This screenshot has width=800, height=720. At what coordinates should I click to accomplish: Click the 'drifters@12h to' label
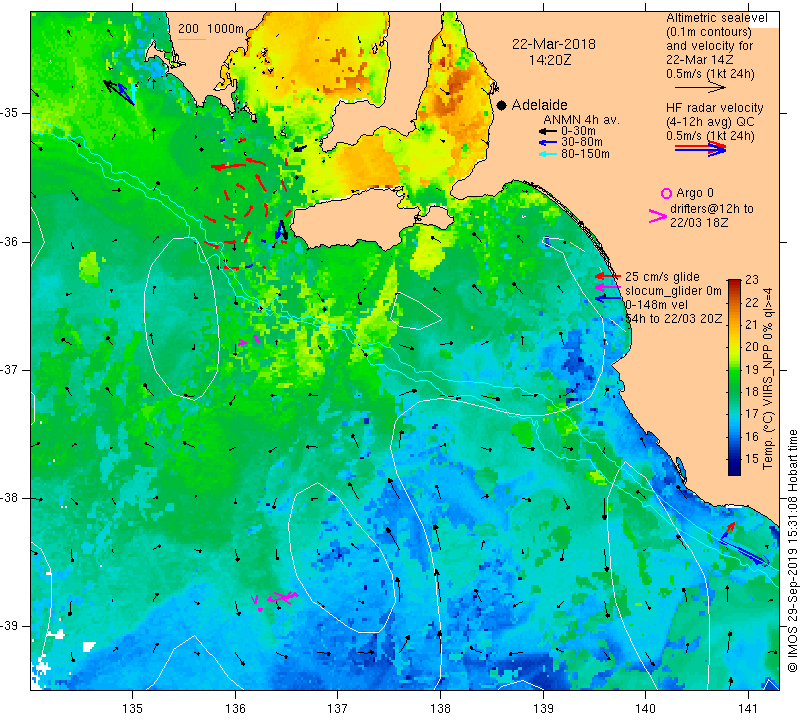click(711, 209)
